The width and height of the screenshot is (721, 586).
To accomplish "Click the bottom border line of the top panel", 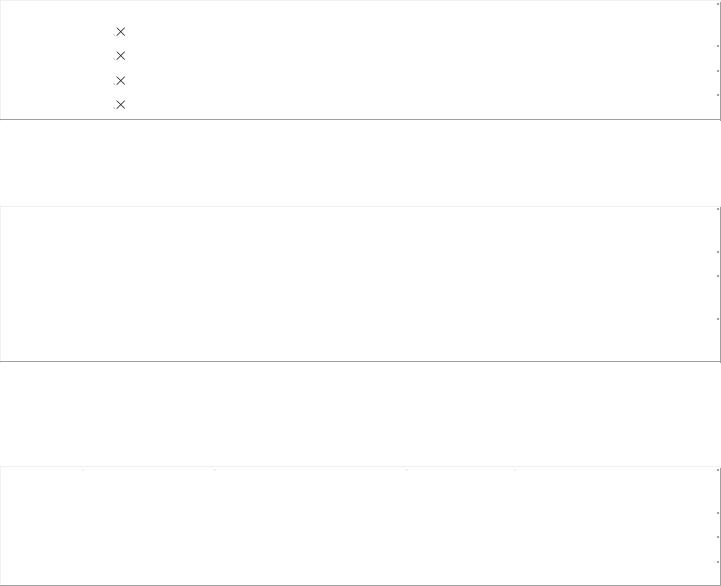I will coord(360,120).
